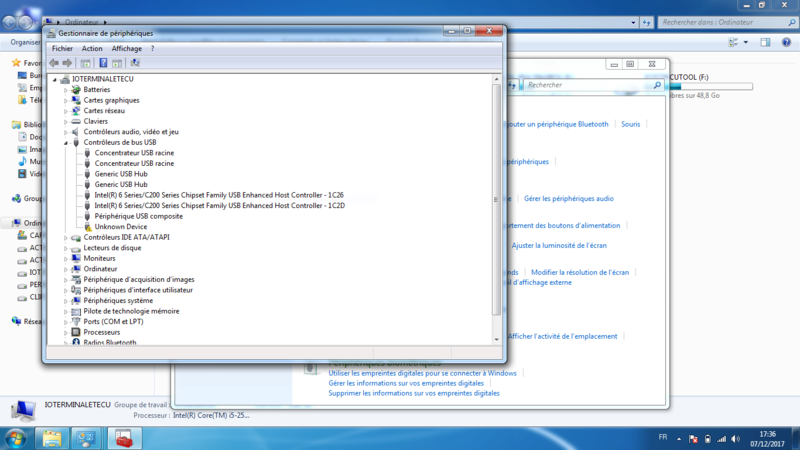Click the blue help icon in Device Manager toolbar
The image size is (800, 450).
[103, 63]
